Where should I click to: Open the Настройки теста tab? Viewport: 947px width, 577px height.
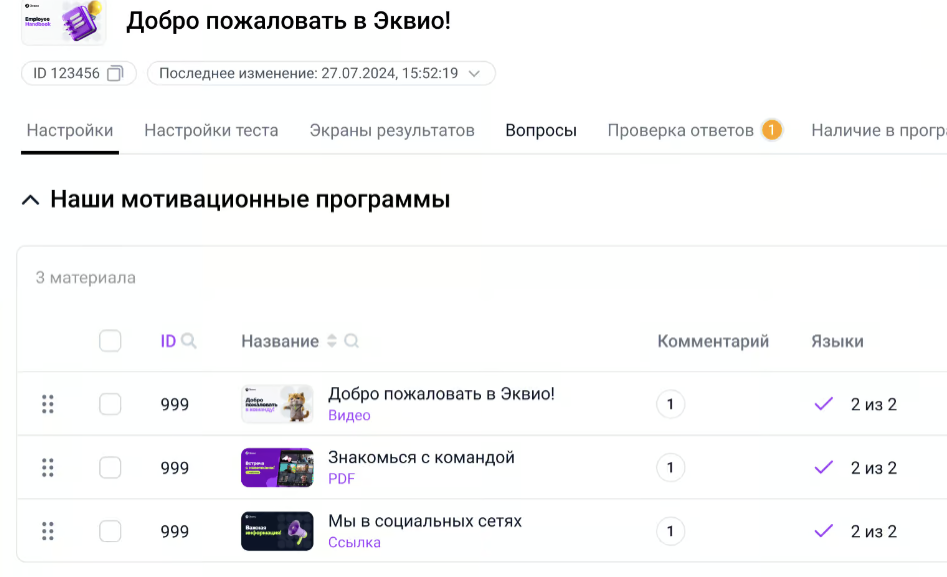[x=209, y=130]
